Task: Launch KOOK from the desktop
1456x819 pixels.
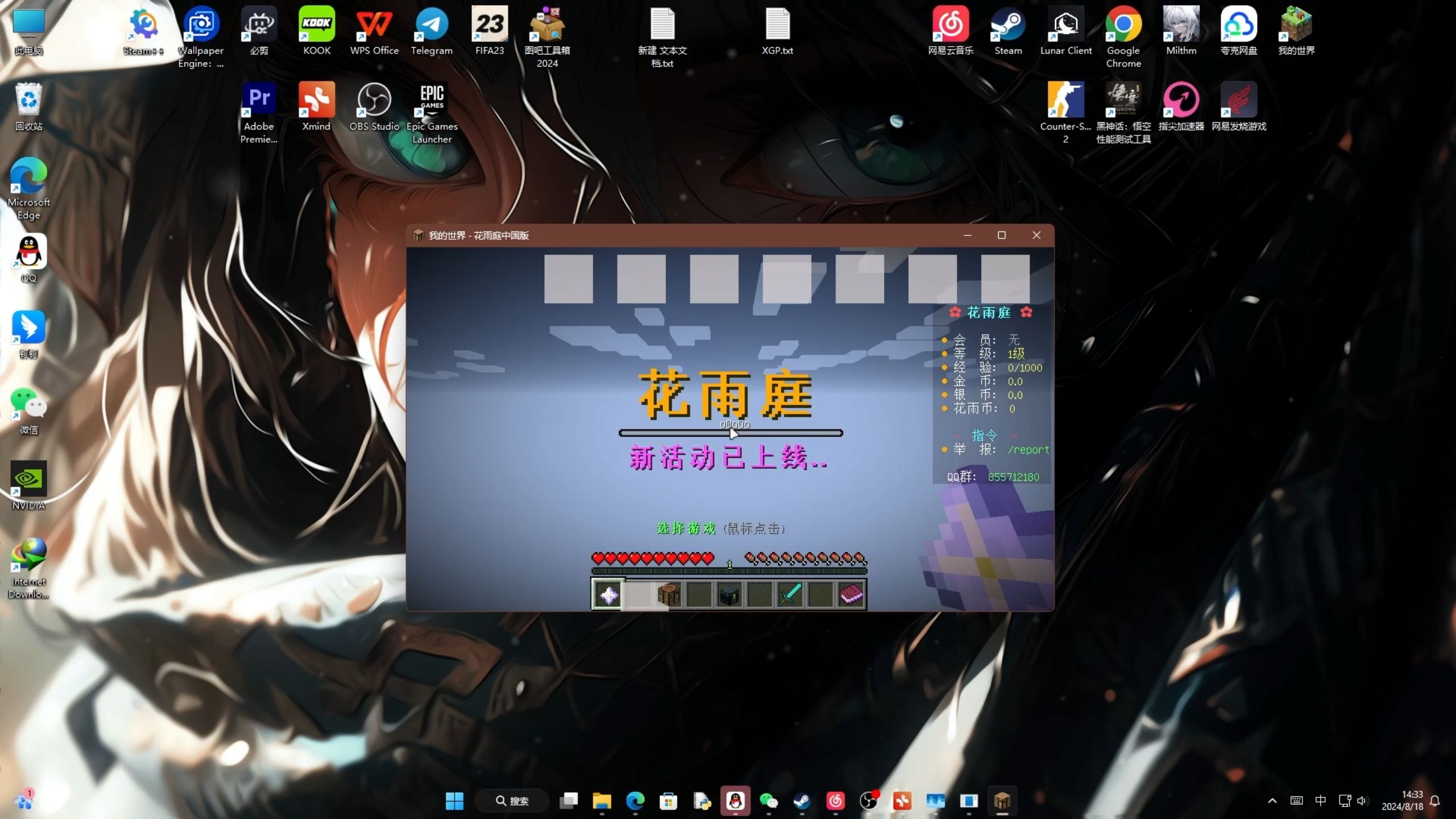Action: tap(317, 32)
